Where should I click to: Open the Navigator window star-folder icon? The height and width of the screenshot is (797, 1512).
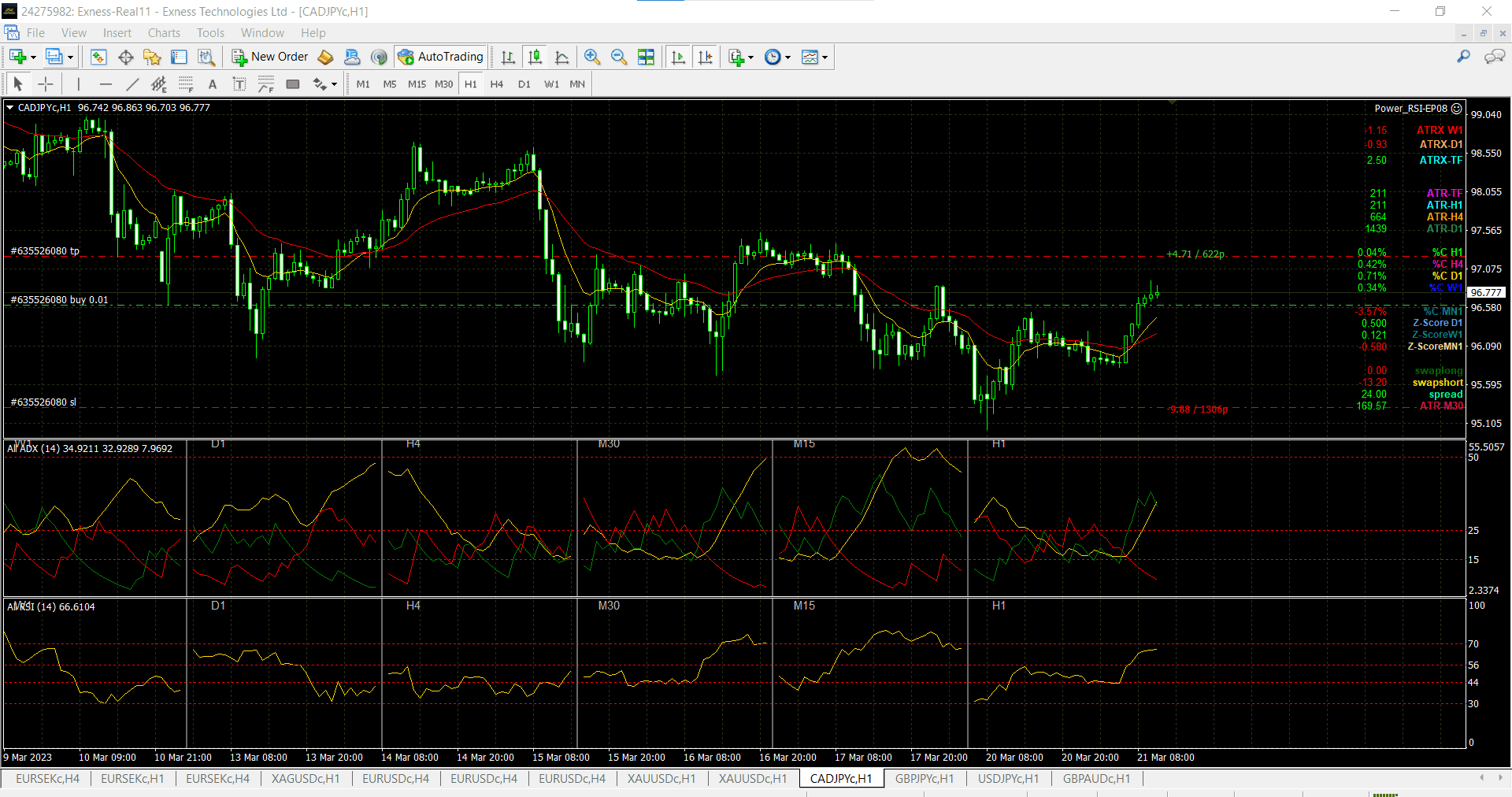152,57
